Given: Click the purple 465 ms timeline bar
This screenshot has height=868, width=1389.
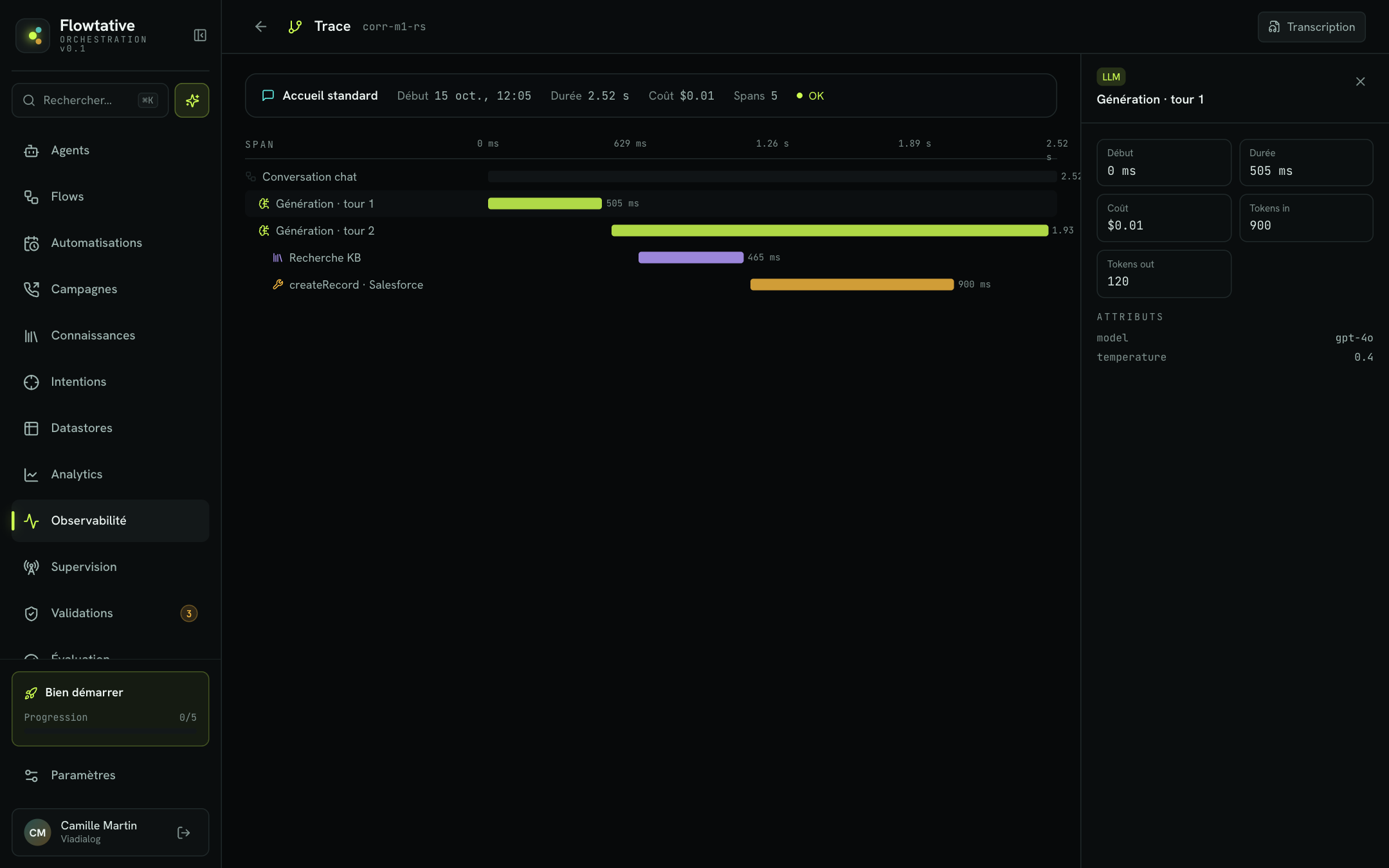Looking at the screenshot, I should pos(691,258).
